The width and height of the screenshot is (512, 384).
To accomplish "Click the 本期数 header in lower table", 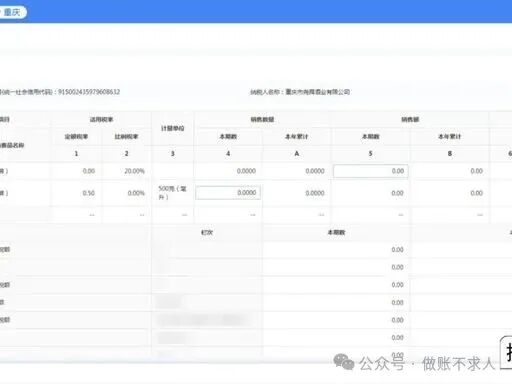I will click(336, 232).
